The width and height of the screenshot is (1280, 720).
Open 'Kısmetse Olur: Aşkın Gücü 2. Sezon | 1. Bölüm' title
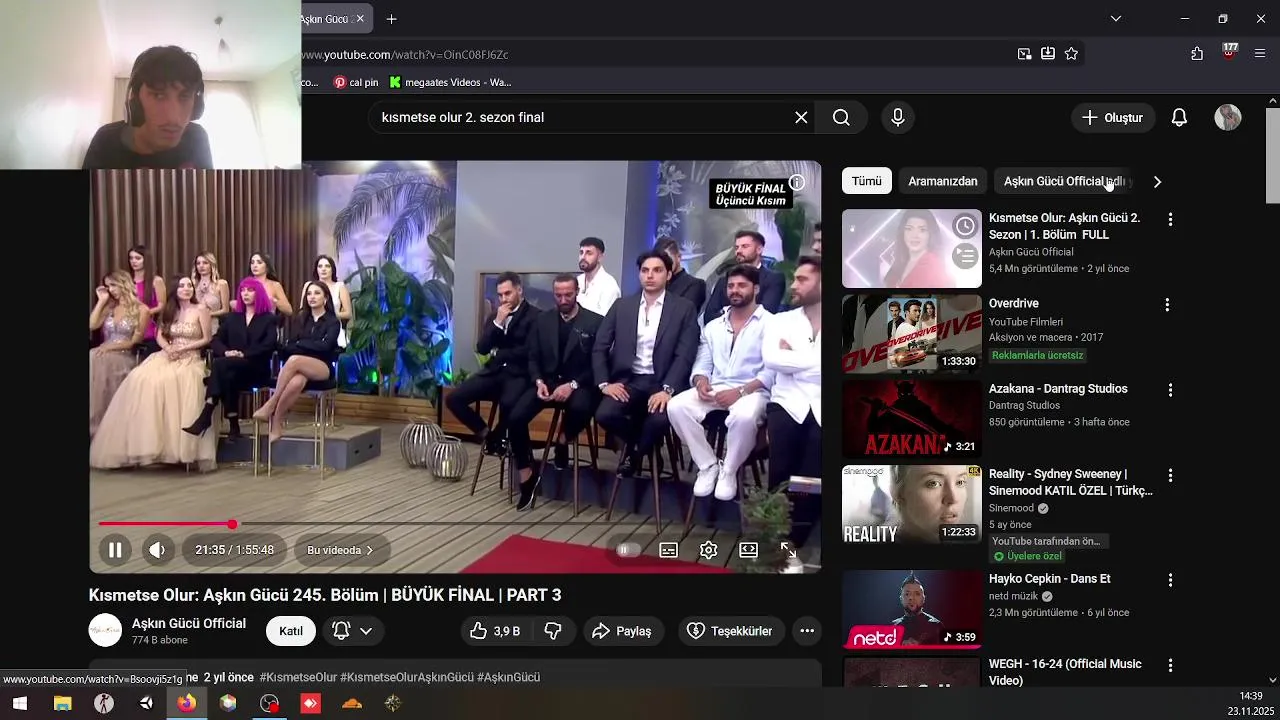pyautogui.click(x=1064, y=226)
